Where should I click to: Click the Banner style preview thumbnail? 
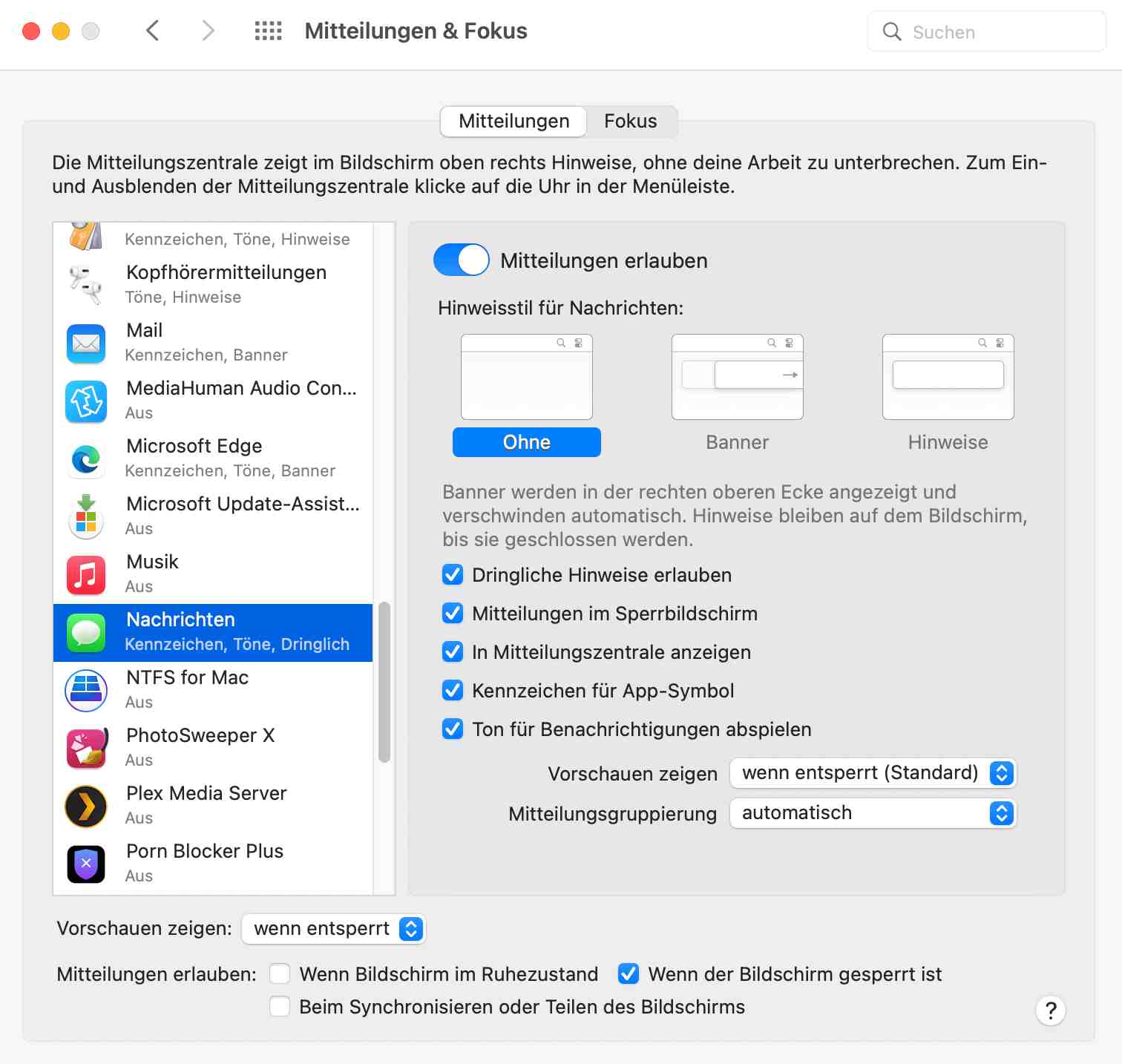[738, 377]
